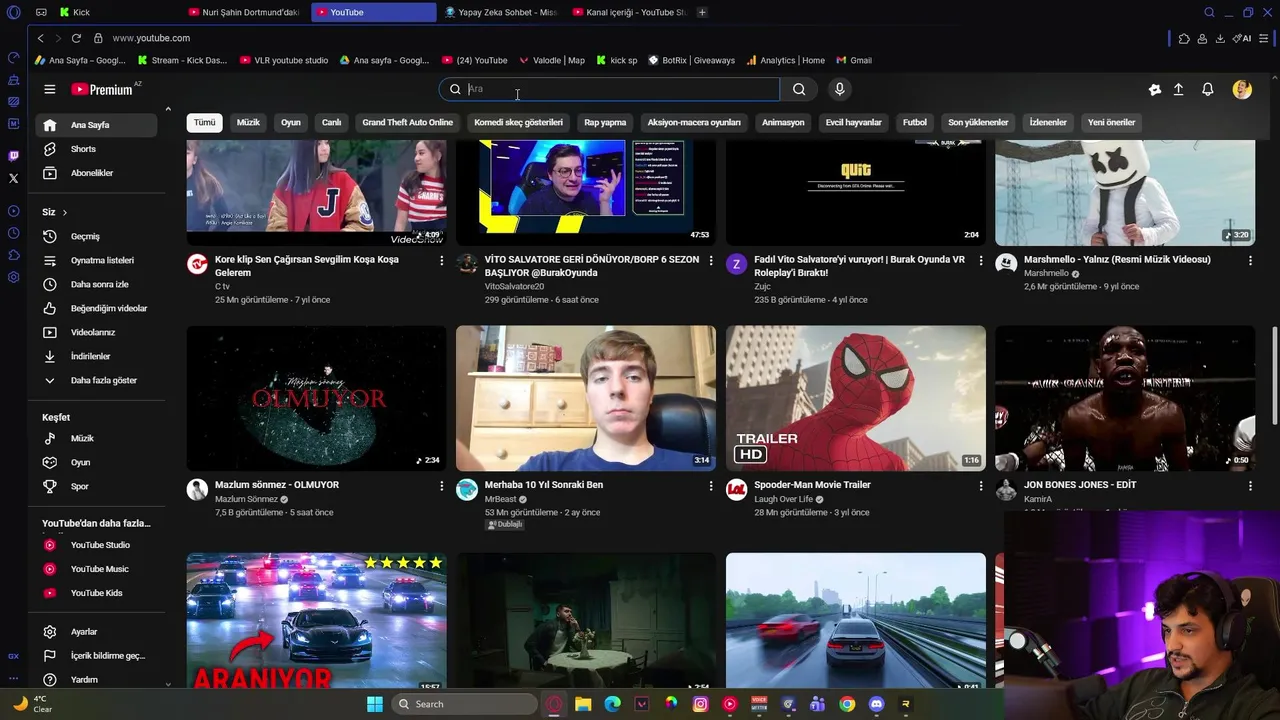Open Discord from the taskbar

click(876, 704)
